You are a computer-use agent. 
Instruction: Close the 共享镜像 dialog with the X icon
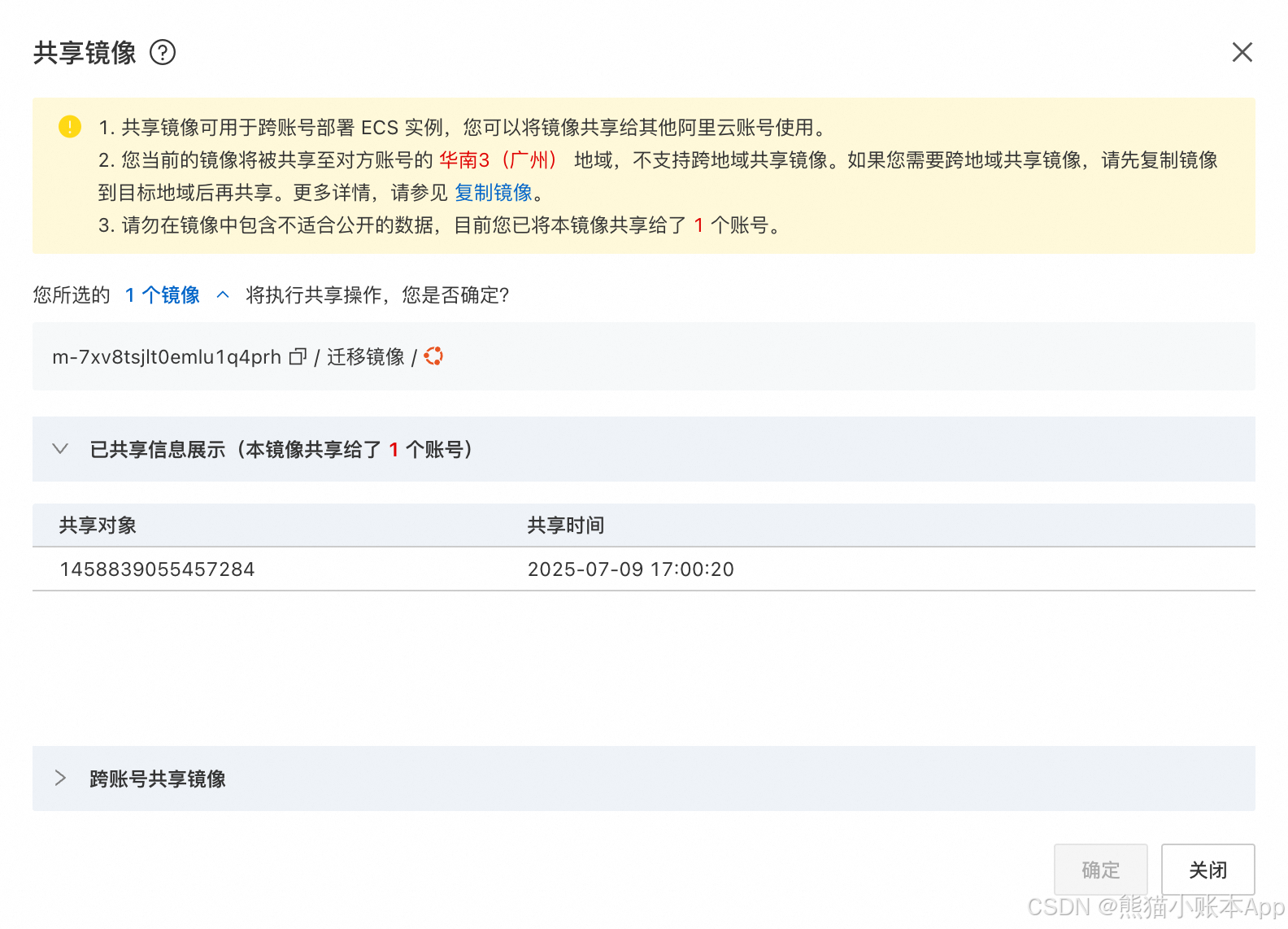(1242, 52)
